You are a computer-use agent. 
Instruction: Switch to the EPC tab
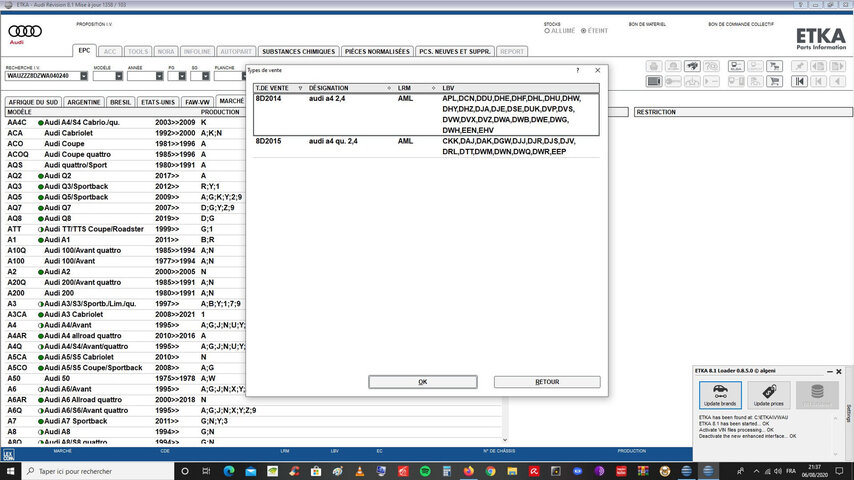pyautogui.click(x=84, y=51)
